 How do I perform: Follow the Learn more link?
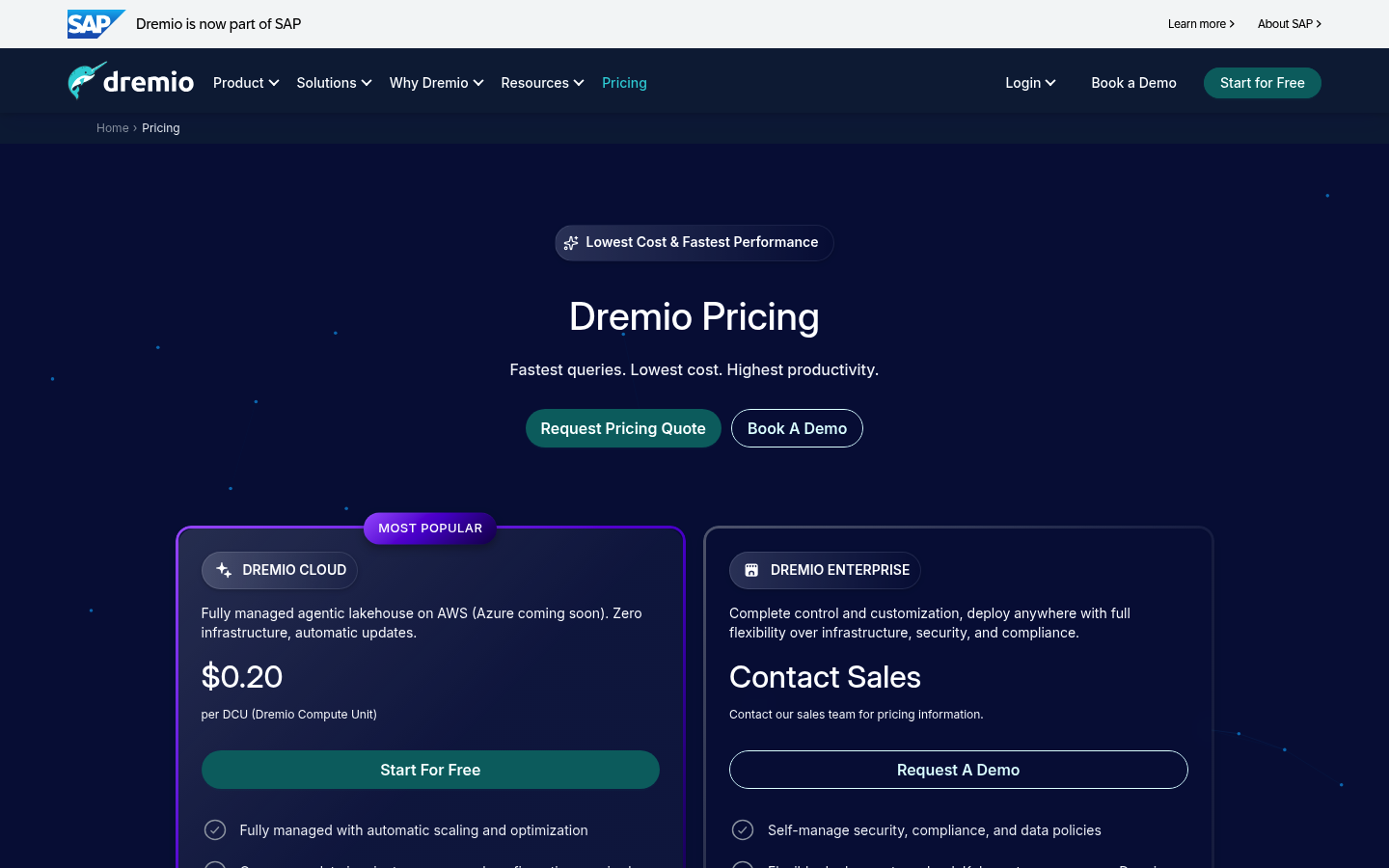point(1201,24)
